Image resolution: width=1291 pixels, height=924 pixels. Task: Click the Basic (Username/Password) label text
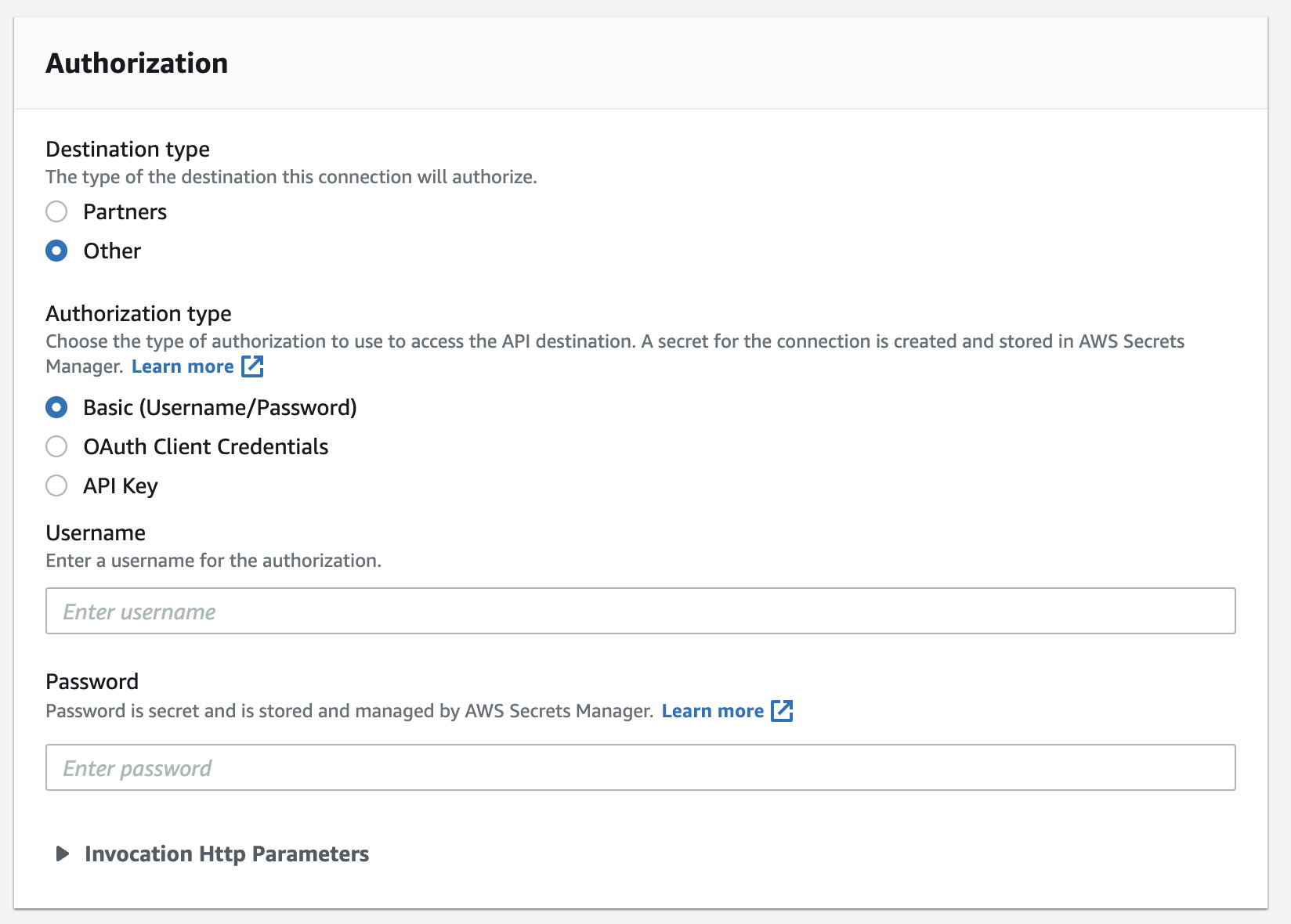coord(219,407)
